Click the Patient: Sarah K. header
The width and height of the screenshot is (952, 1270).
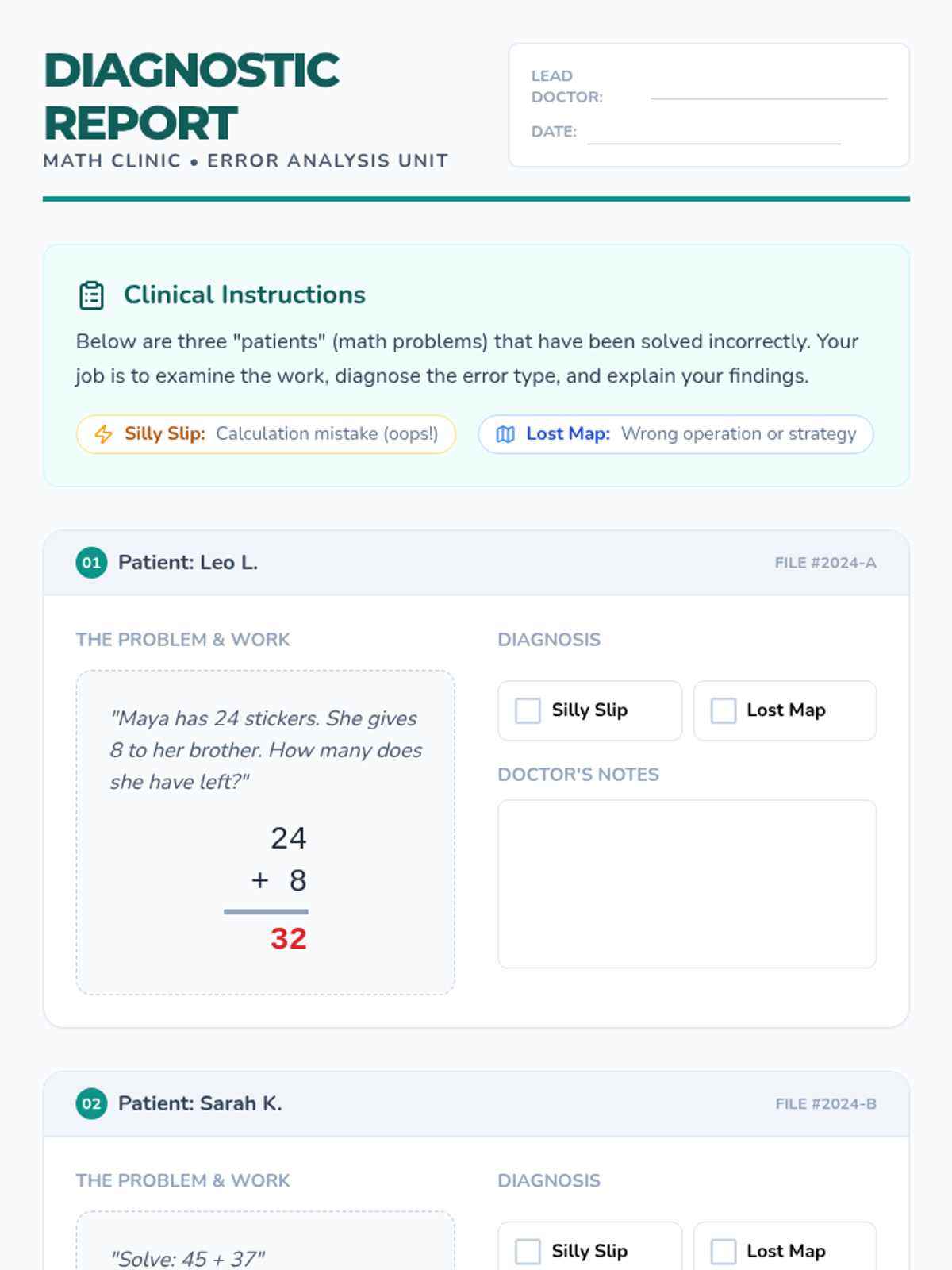[x=200, y=1104]
